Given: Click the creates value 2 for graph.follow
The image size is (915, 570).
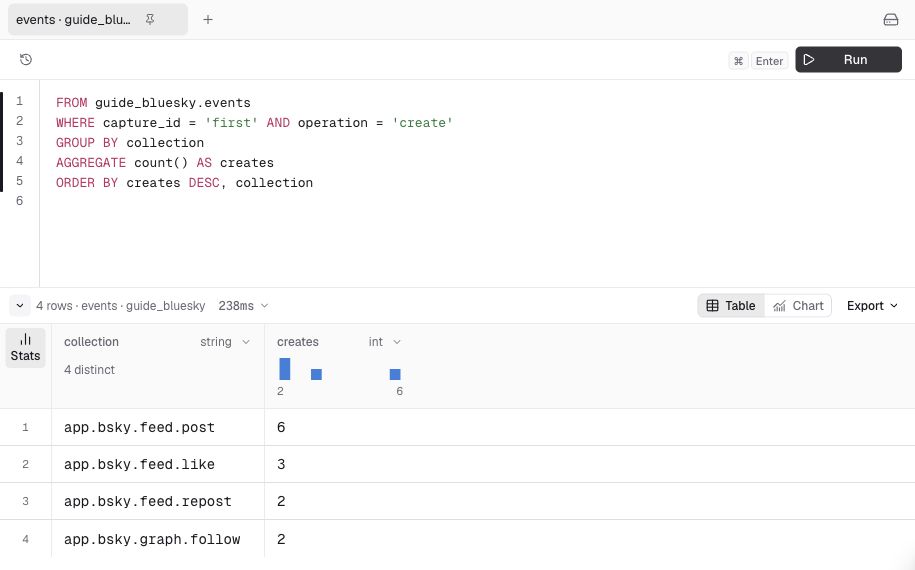Looking at the screenshot, I should pos(281,539).
